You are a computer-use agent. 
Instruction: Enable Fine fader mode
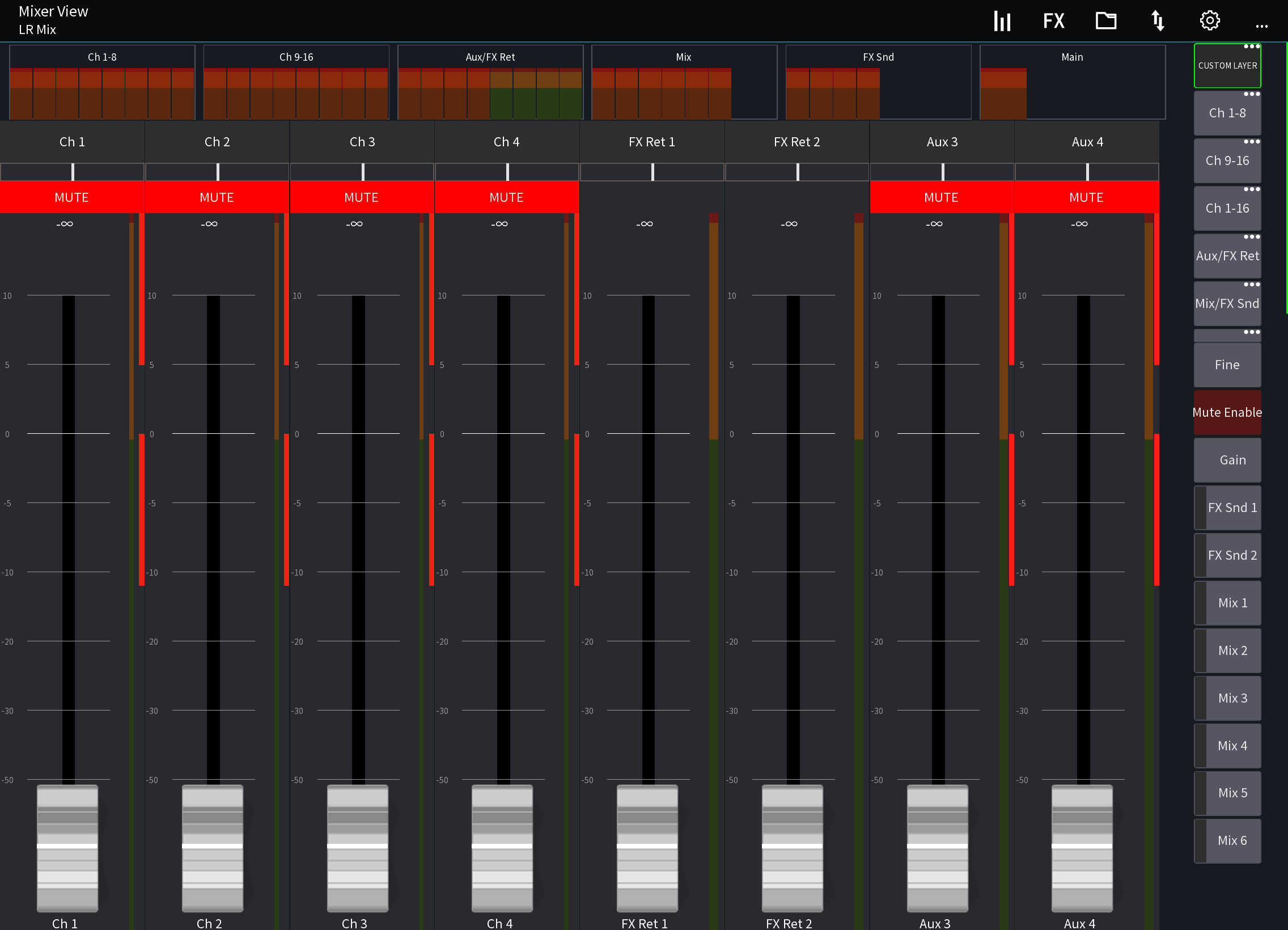pos(1227,364)
